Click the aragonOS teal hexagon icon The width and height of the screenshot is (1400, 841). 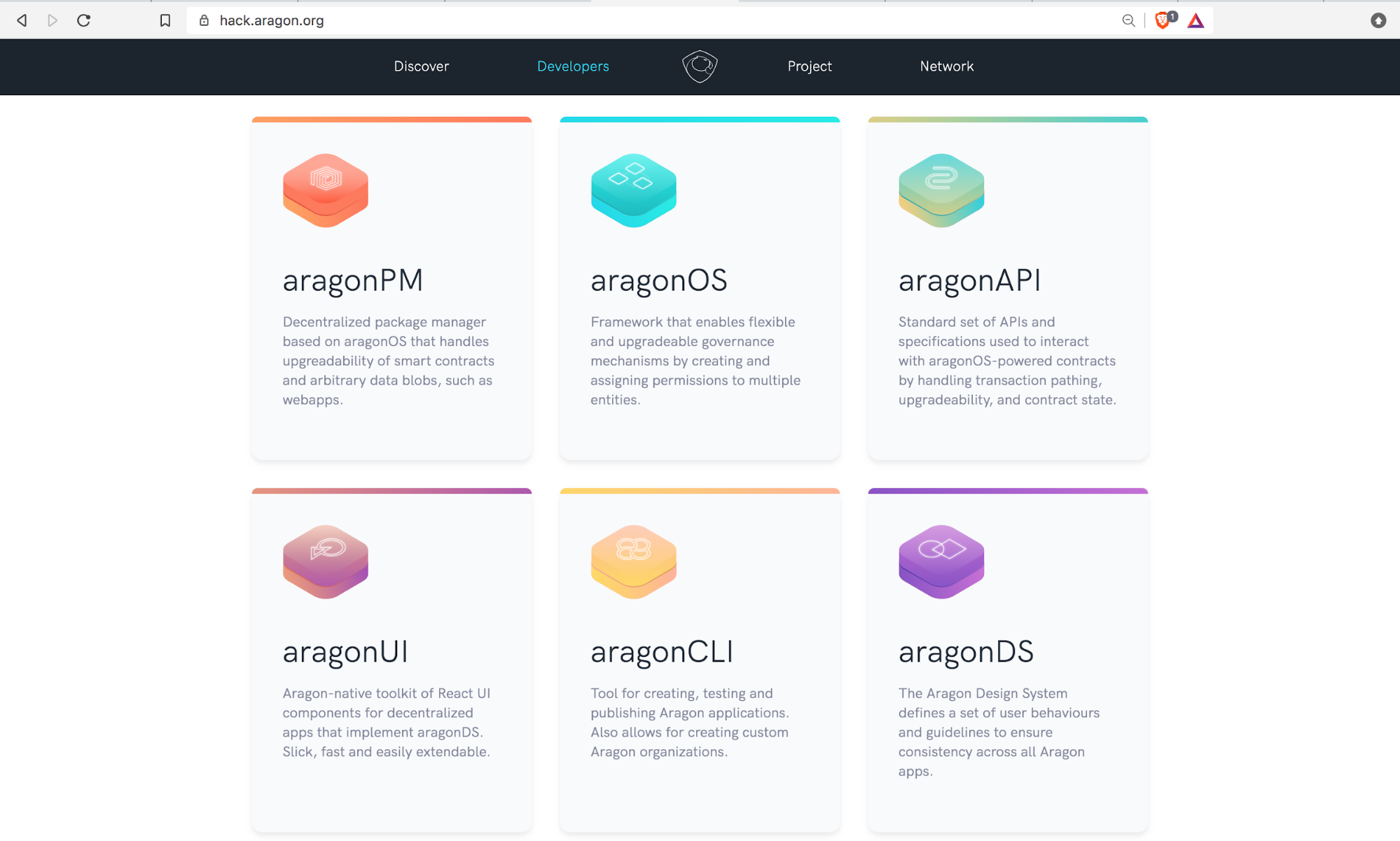(634, 190)
